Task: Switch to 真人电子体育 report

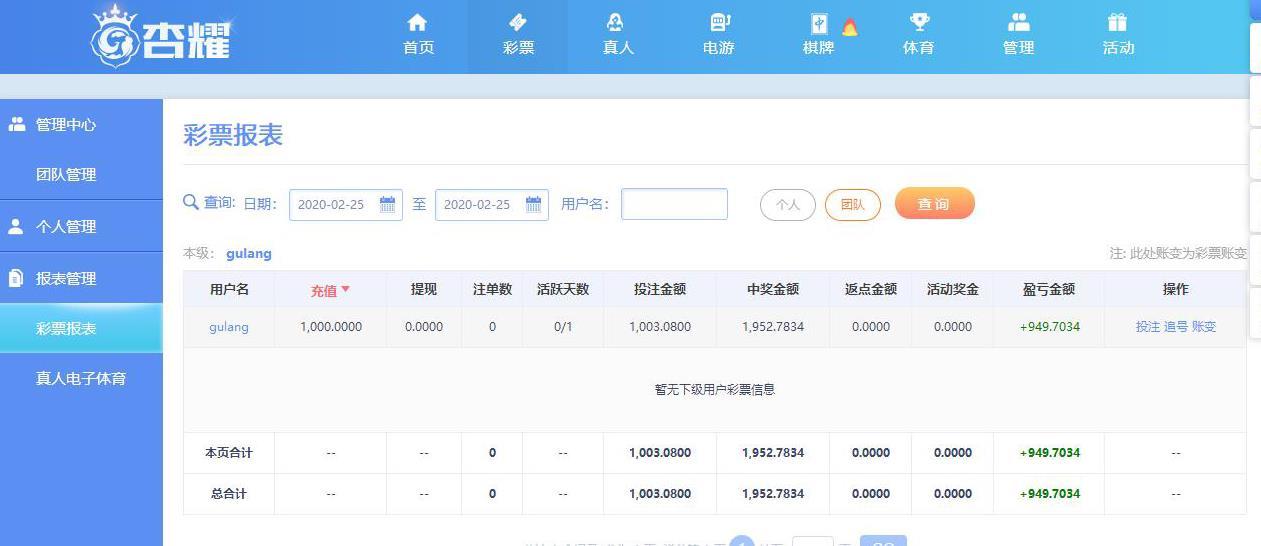Action: click(81, 379)
